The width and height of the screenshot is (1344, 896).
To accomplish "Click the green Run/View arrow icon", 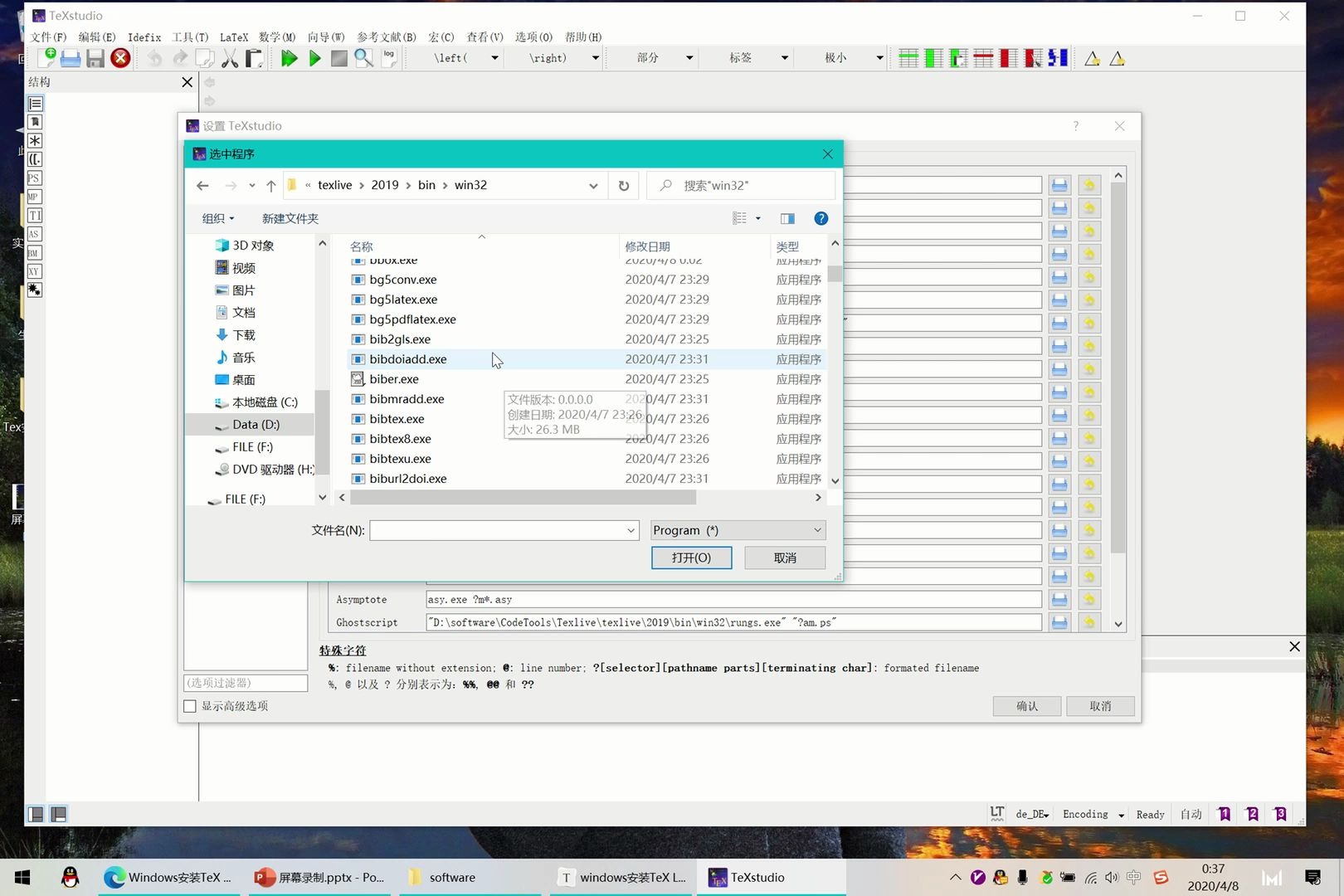I will (314, 58).
